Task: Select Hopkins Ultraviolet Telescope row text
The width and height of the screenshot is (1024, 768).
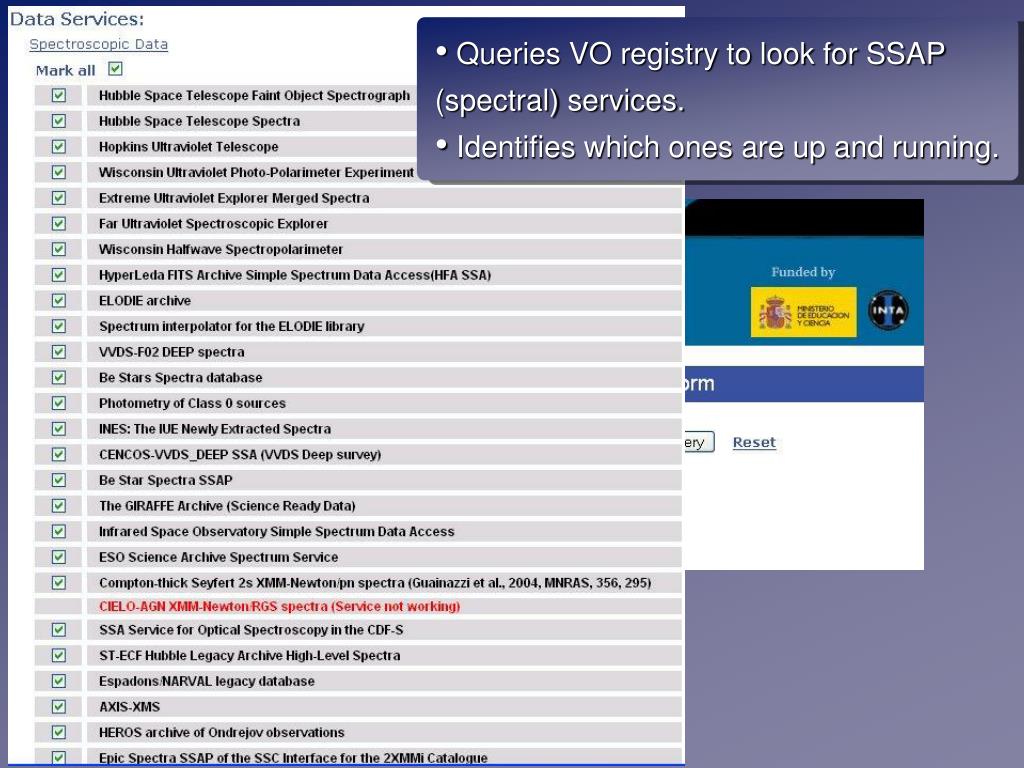Action: point(189,146)
